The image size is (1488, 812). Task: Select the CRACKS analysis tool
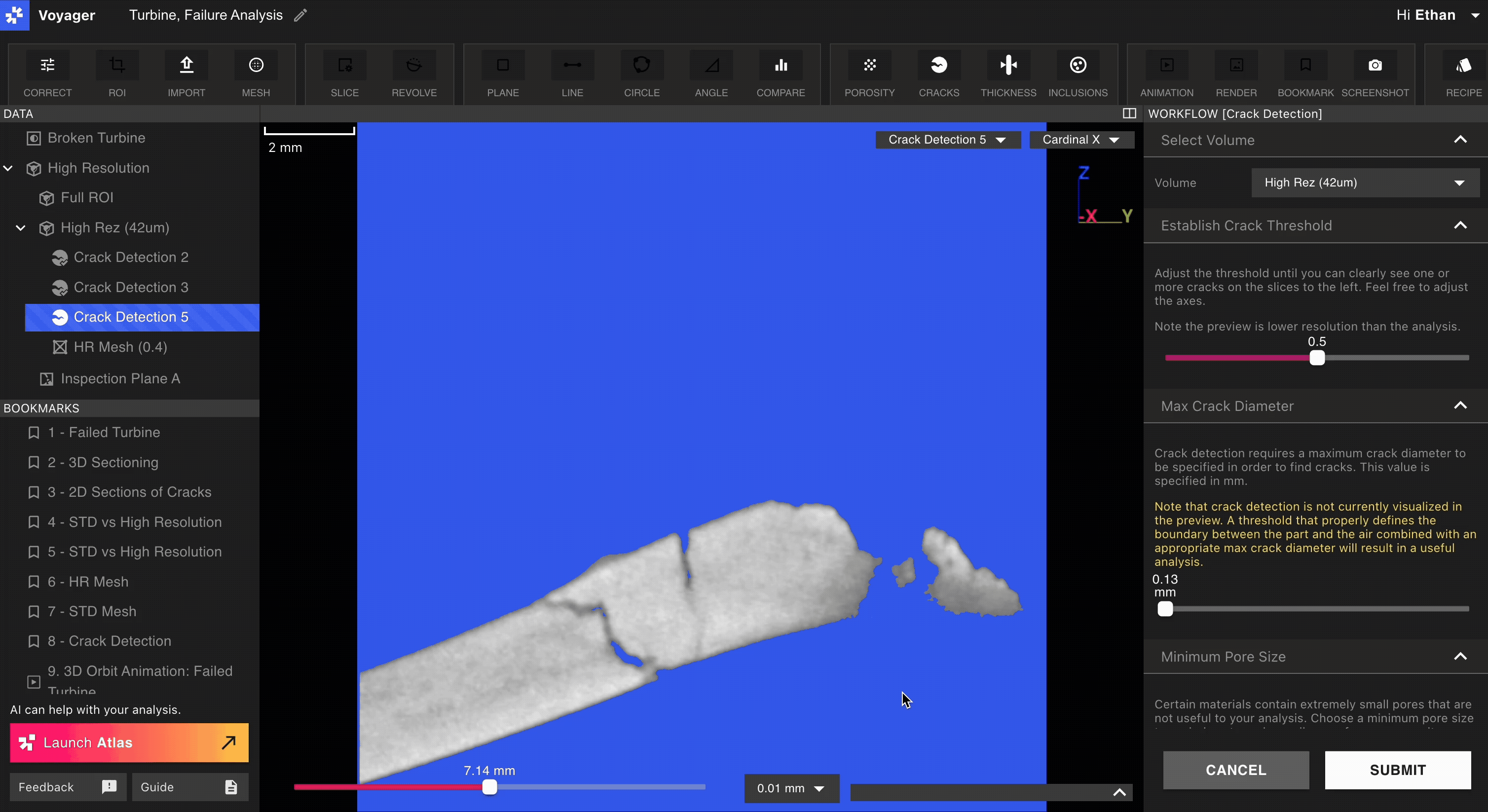938,74
